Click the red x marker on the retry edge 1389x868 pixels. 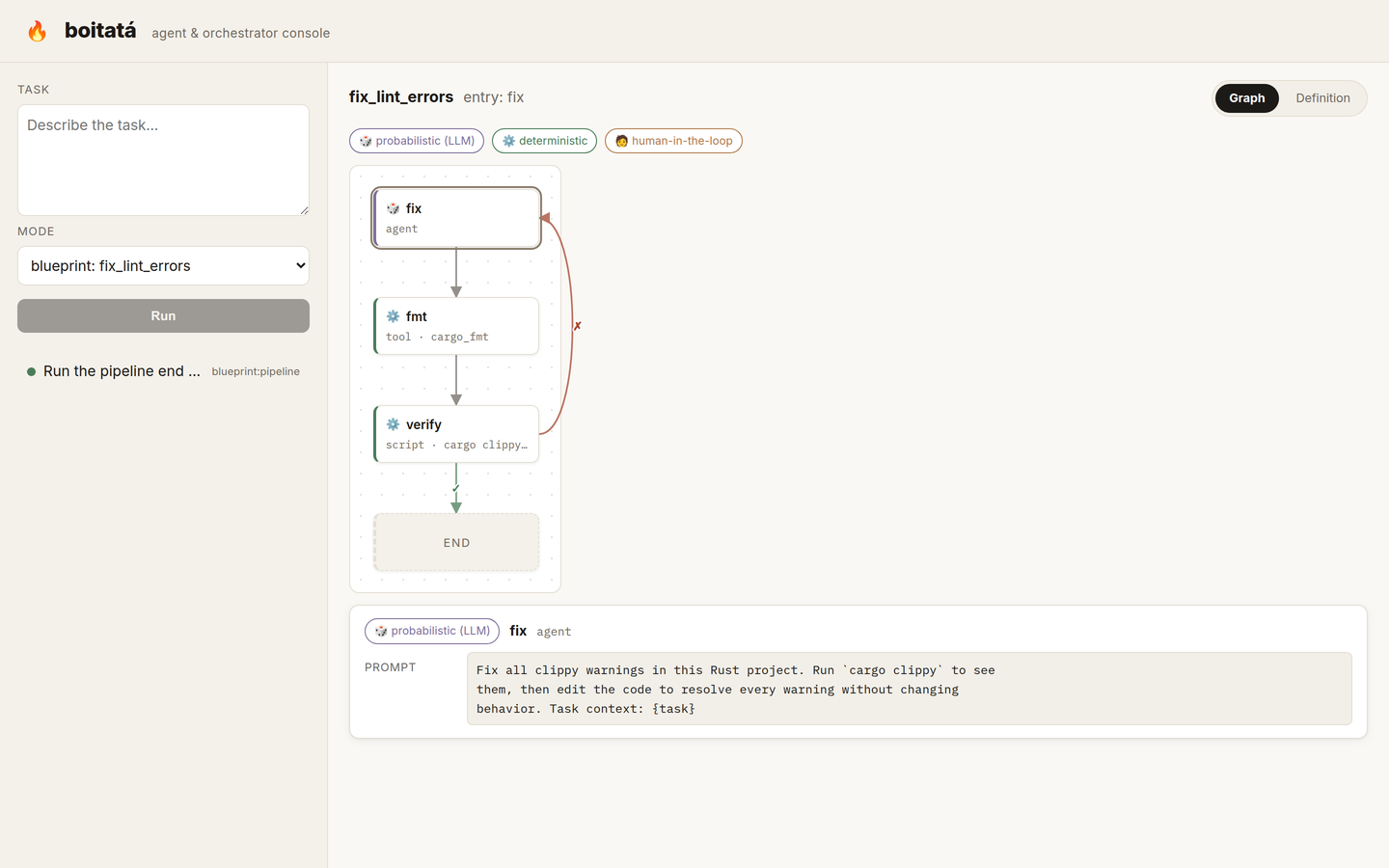pos(577,326)
